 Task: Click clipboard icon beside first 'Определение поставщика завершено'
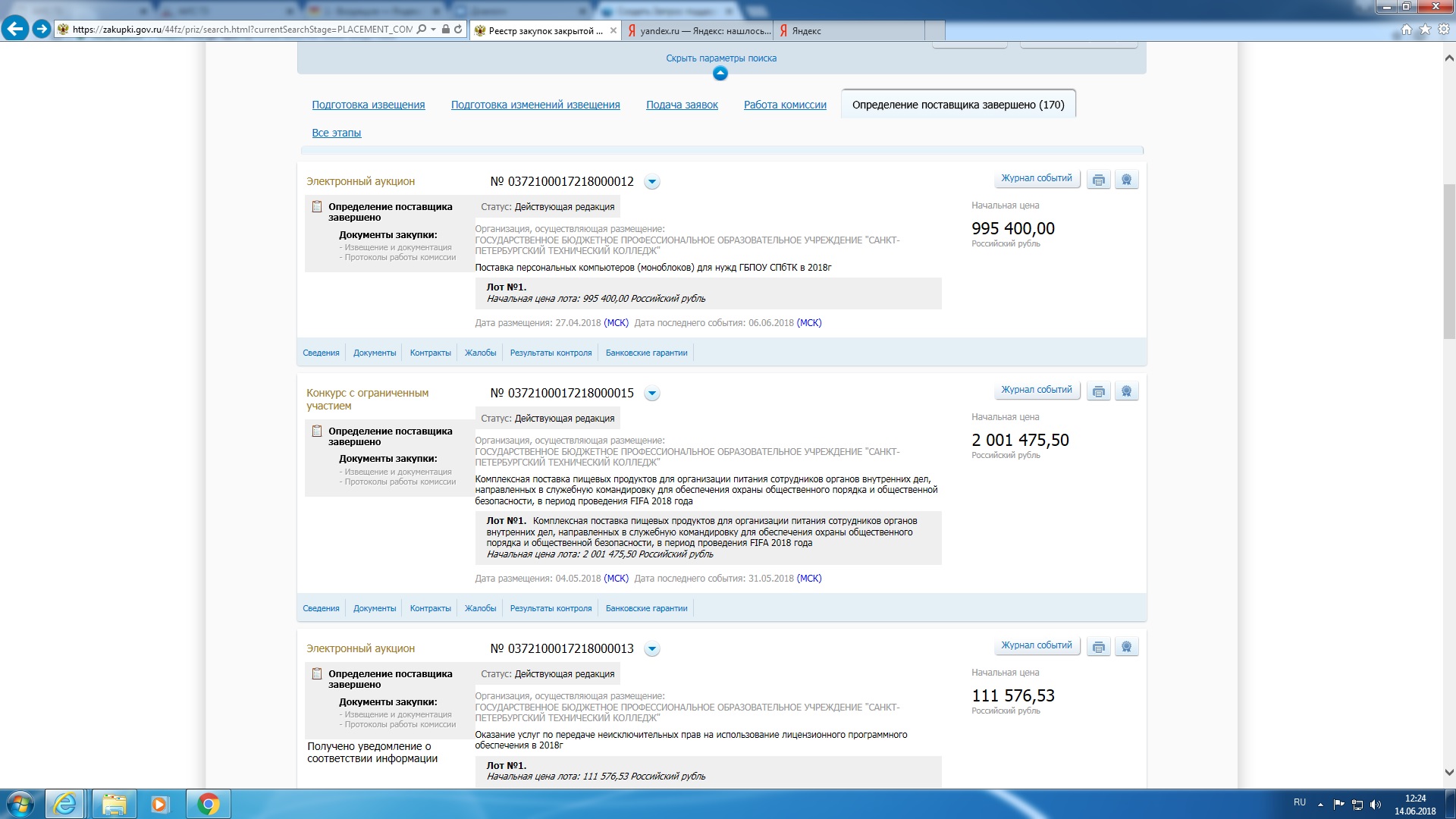click(317, 206)
